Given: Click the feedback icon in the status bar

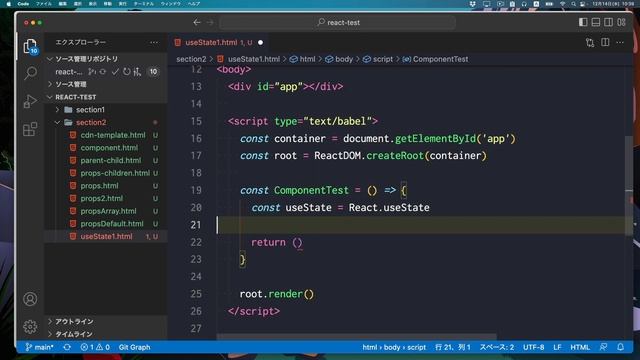Looking at the screenshot, I should (603, 347).
